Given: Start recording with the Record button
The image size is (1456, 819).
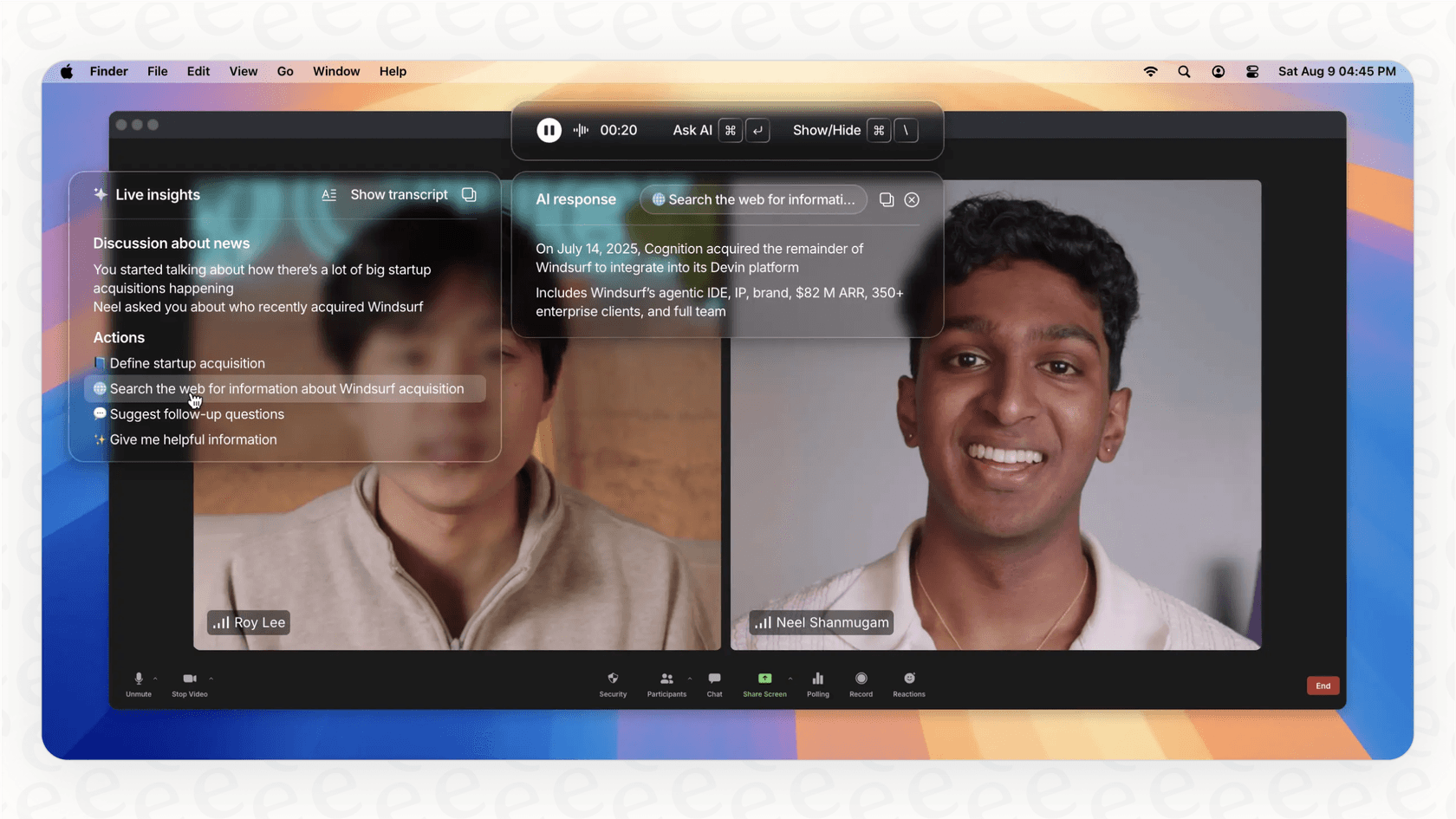Looking at the screenshot, I should pos(861,679).
